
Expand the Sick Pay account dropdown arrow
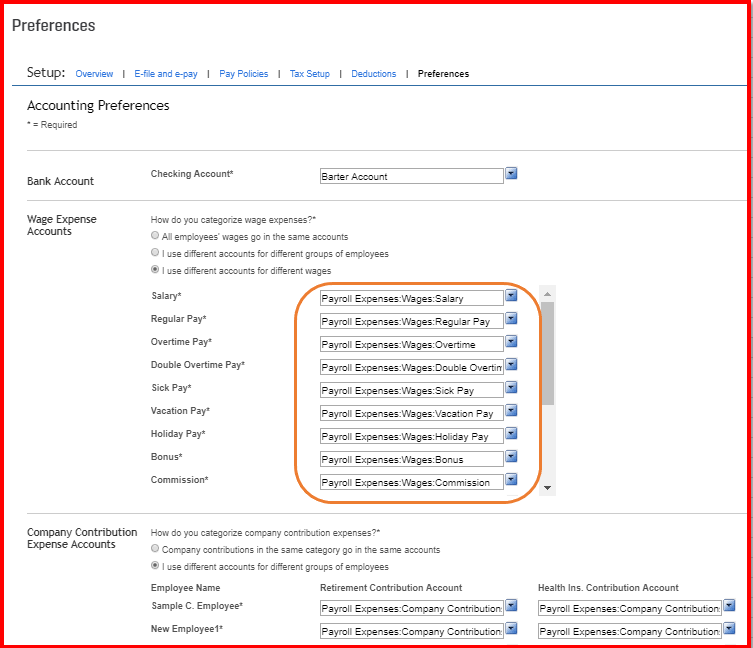tap(511, 388)
